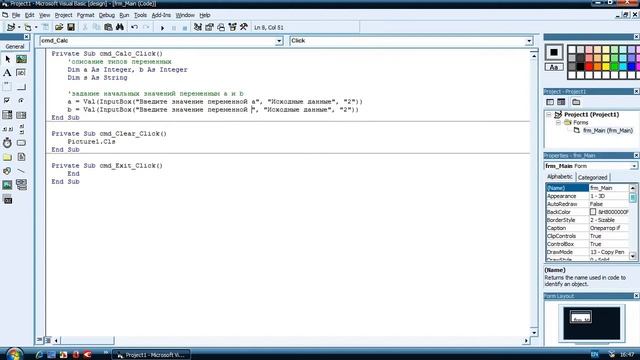Click the BackColor property value

click(x=609, y=212)
